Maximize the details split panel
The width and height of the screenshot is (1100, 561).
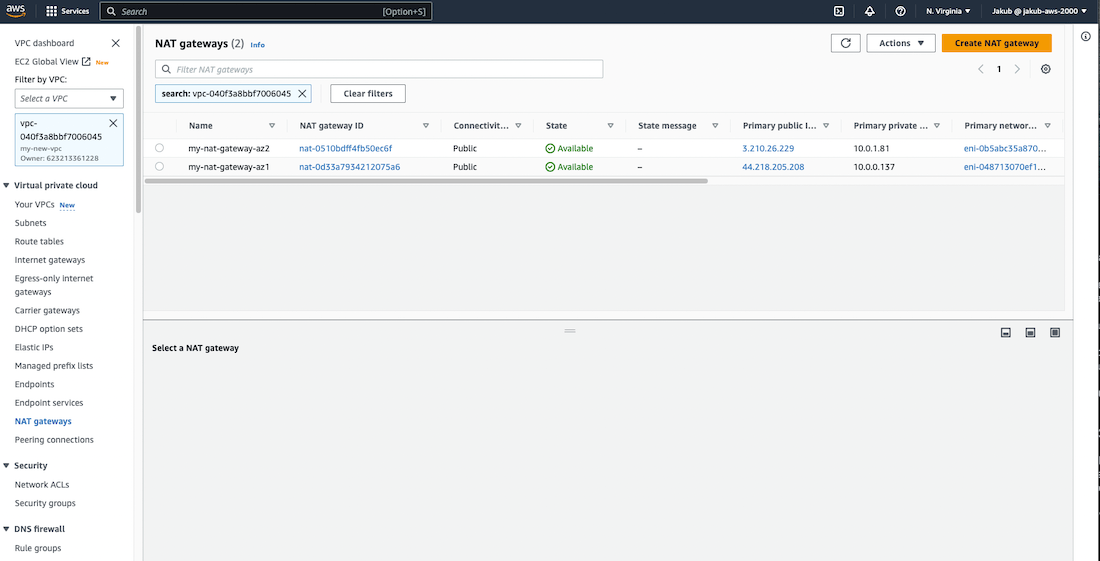[x=1055, y=332]
